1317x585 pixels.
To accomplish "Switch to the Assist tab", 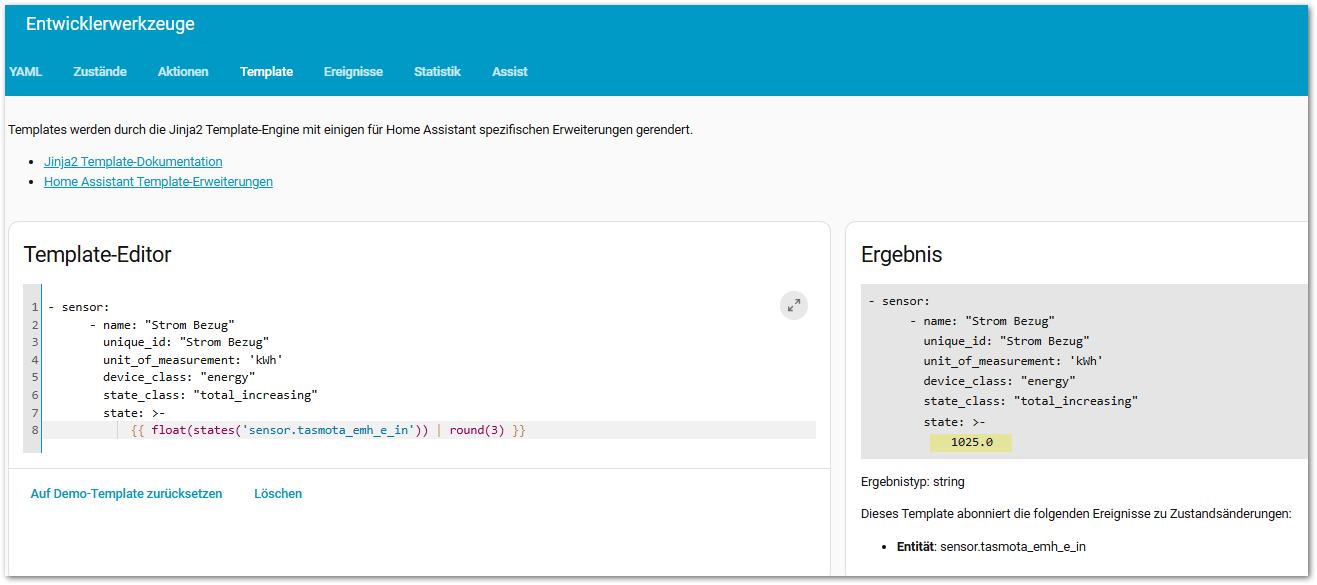I will [509, 72].
